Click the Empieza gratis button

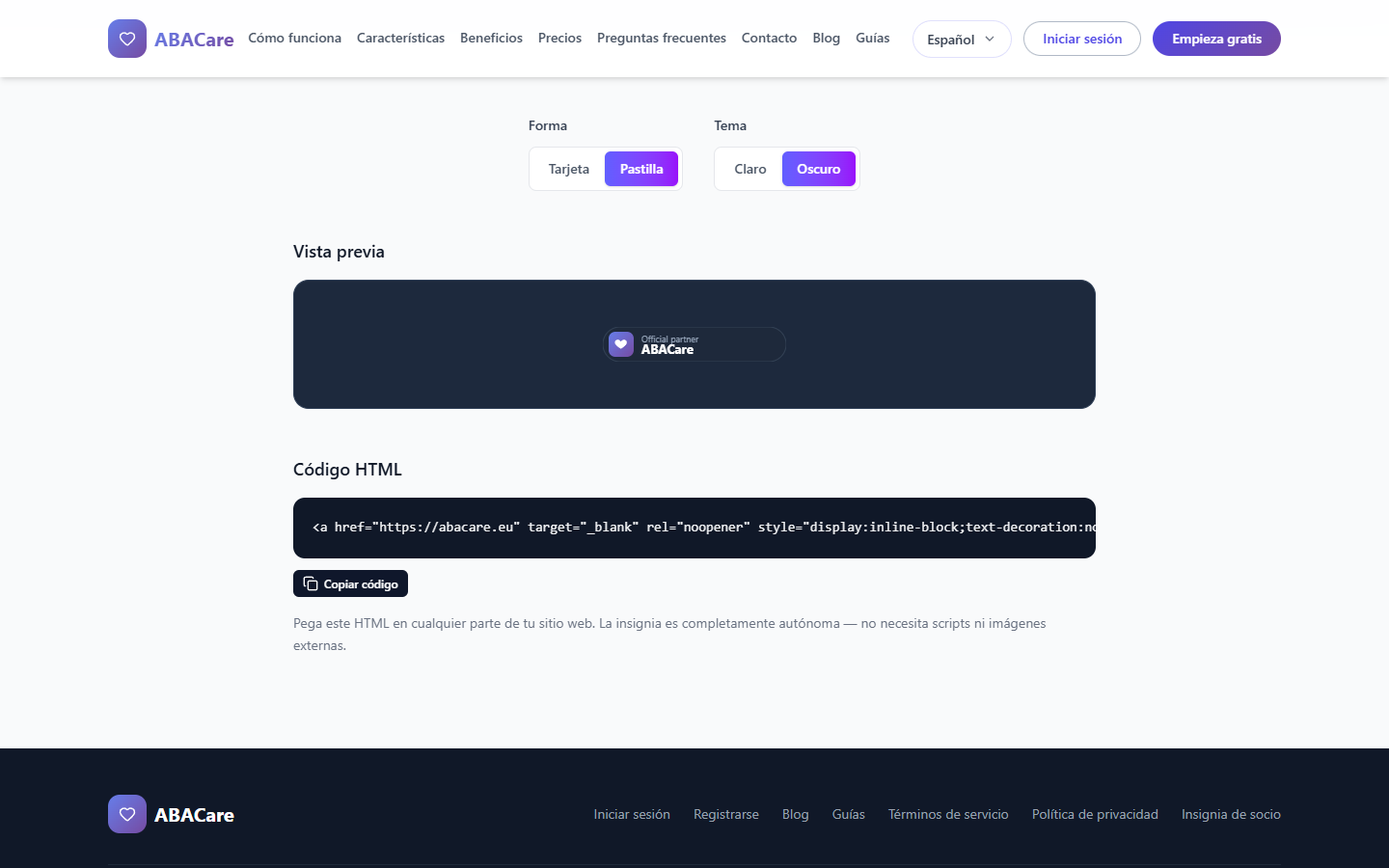(x=1216, y=39)
